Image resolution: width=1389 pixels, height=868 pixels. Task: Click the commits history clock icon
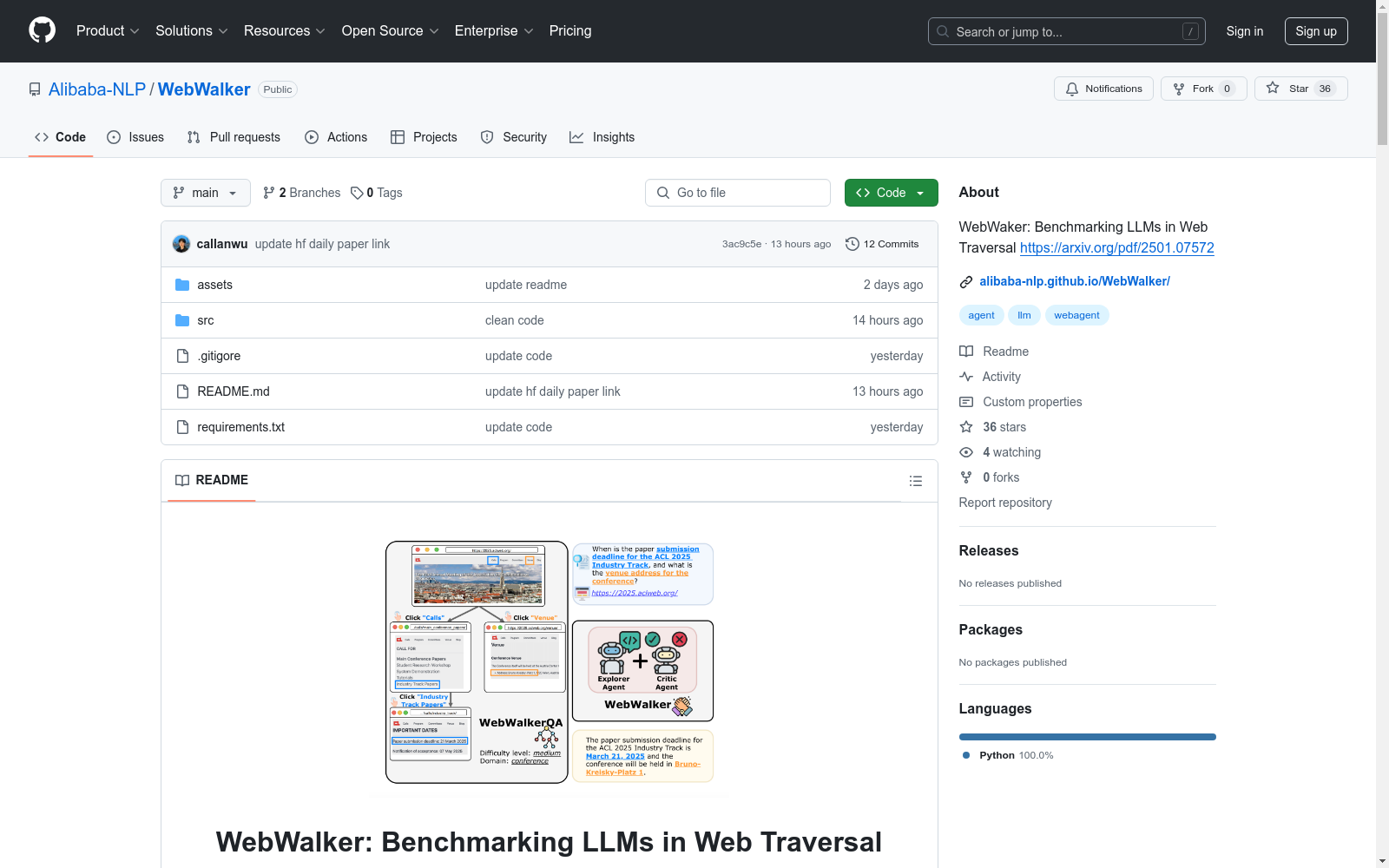pos(852,244)
